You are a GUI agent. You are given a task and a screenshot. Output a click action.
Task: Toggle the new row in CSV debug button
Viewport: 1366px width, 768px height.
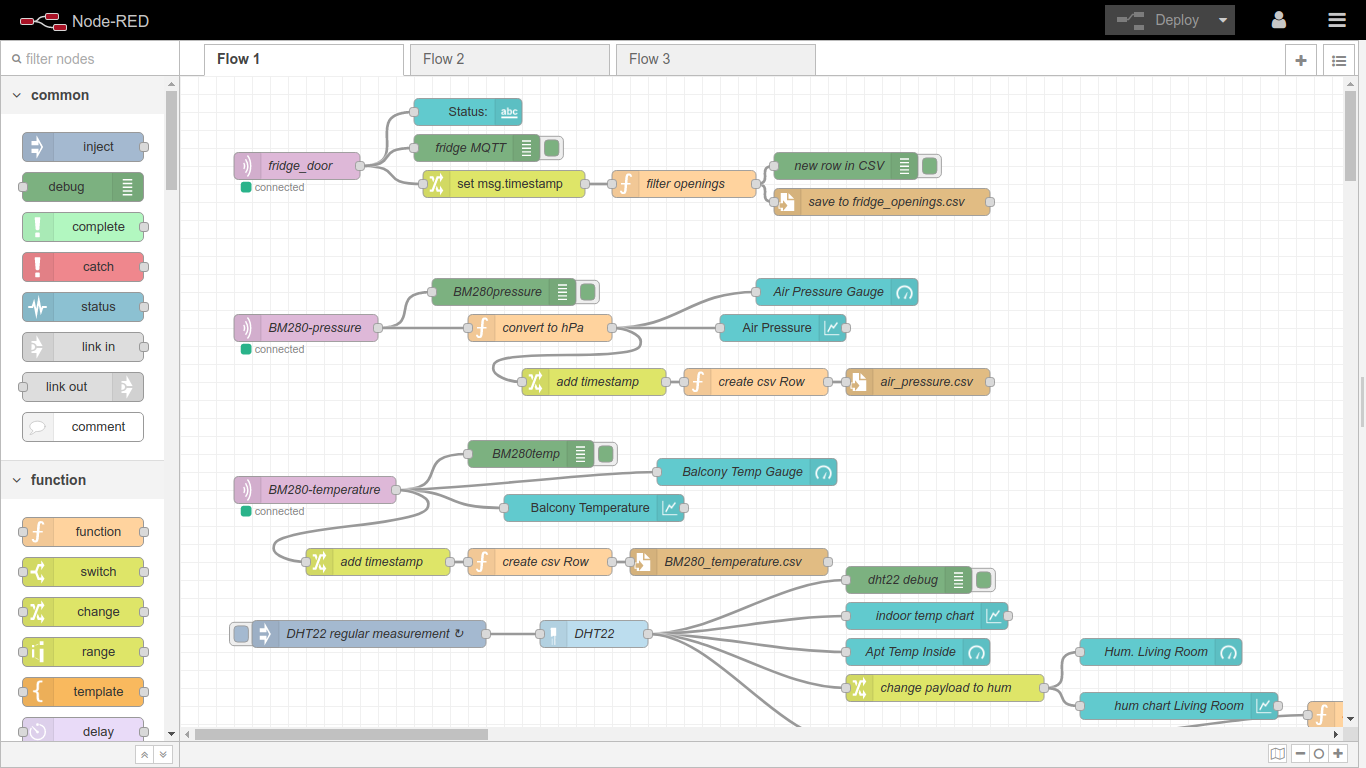point(930,166)
